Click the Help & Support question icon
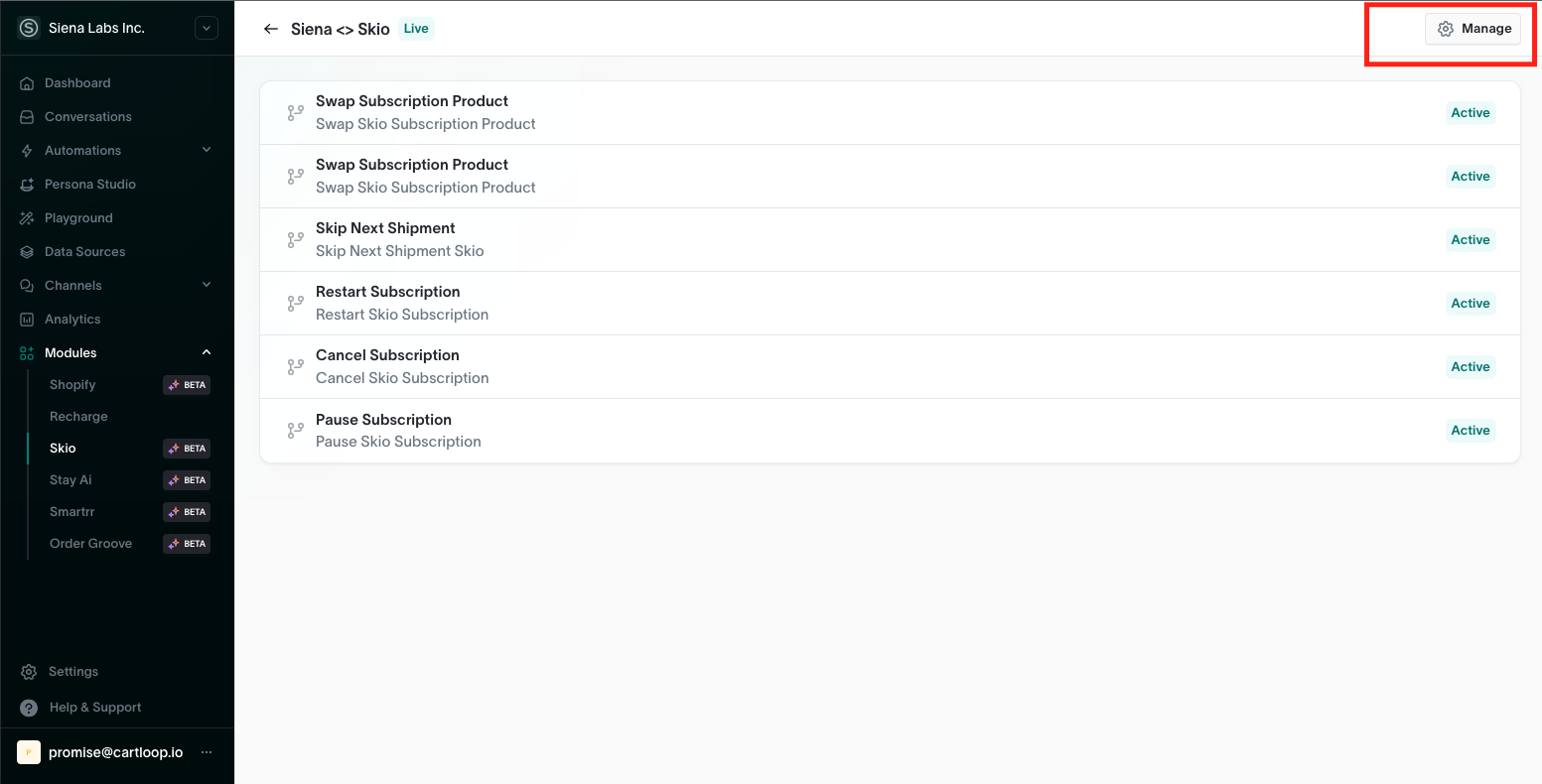 pos(29,708)
